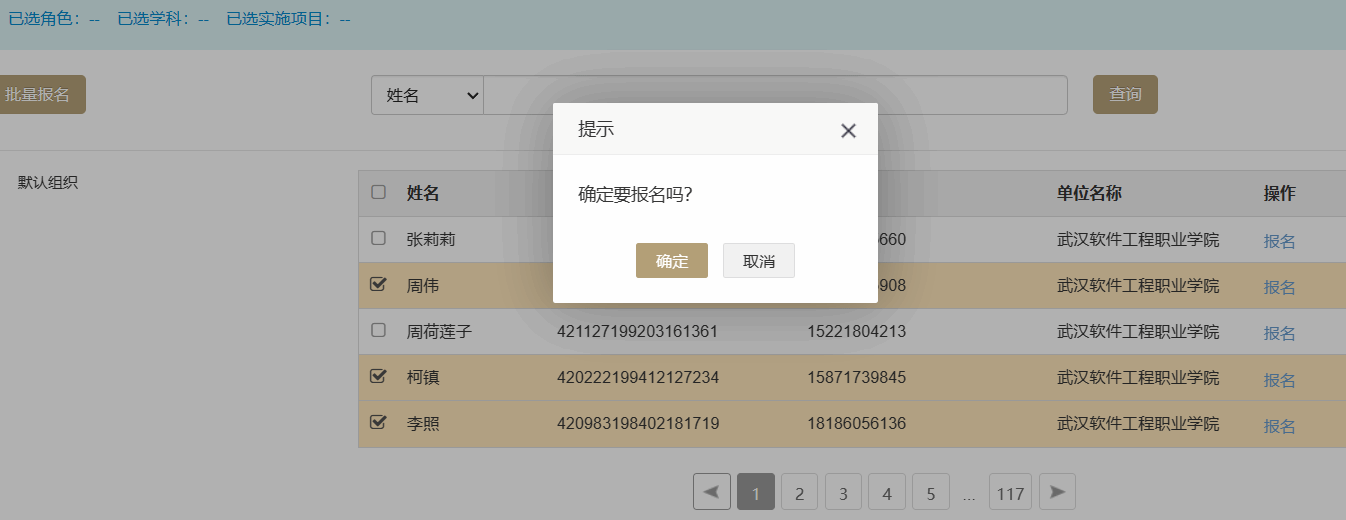Go to next page arrow

tap(1057, 492)
